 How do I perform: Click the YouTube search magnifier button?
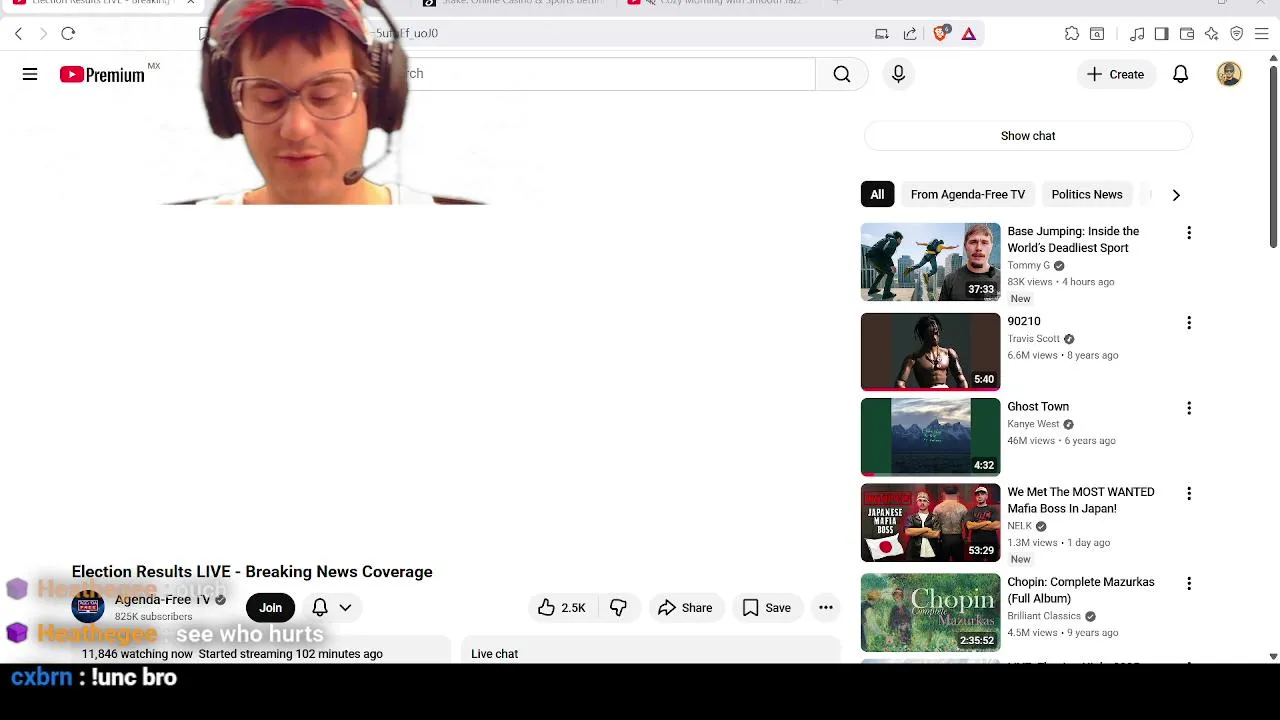(842, 74)
